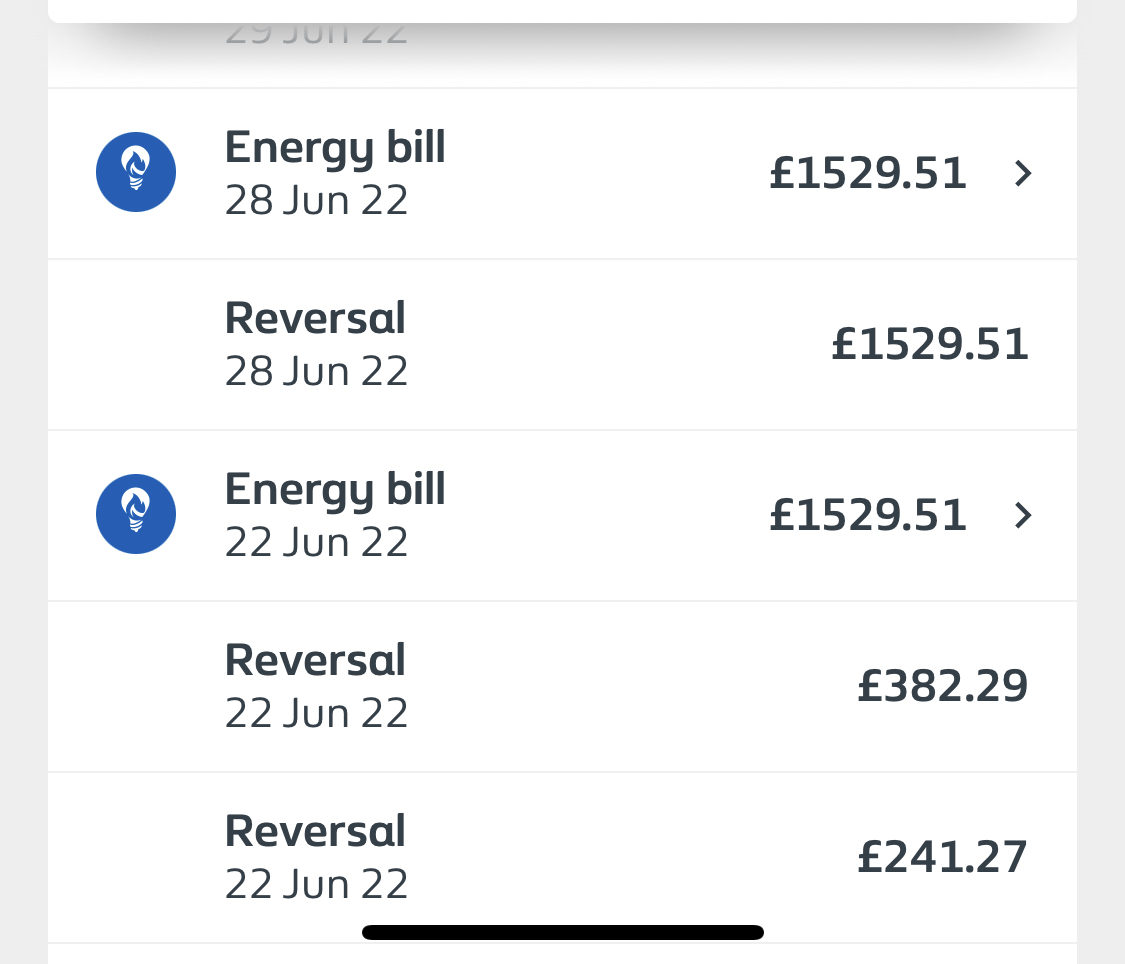Click the 28 Jun 22 date under Reversal

[316, 372]
